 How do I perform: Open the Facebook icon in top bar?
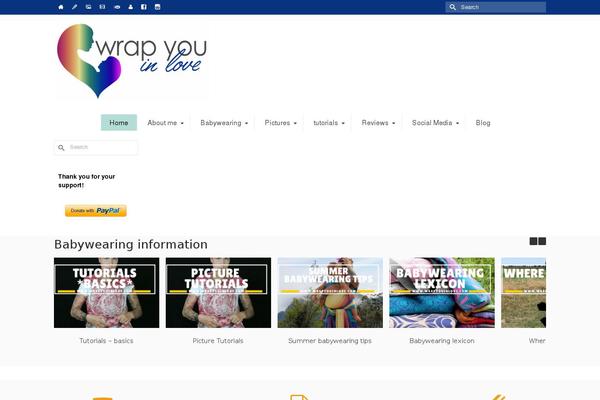point(144,7)
